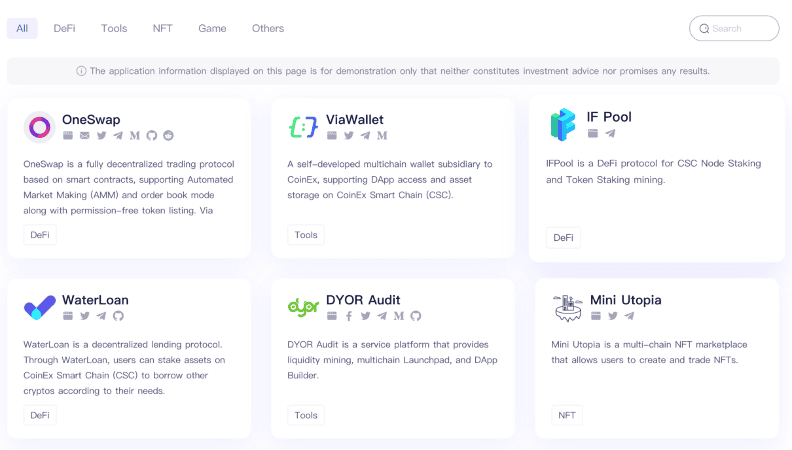The image size is (792, 450).
Task: Click the NFT tag on Mini Utopia card
Action: [567, 415]
